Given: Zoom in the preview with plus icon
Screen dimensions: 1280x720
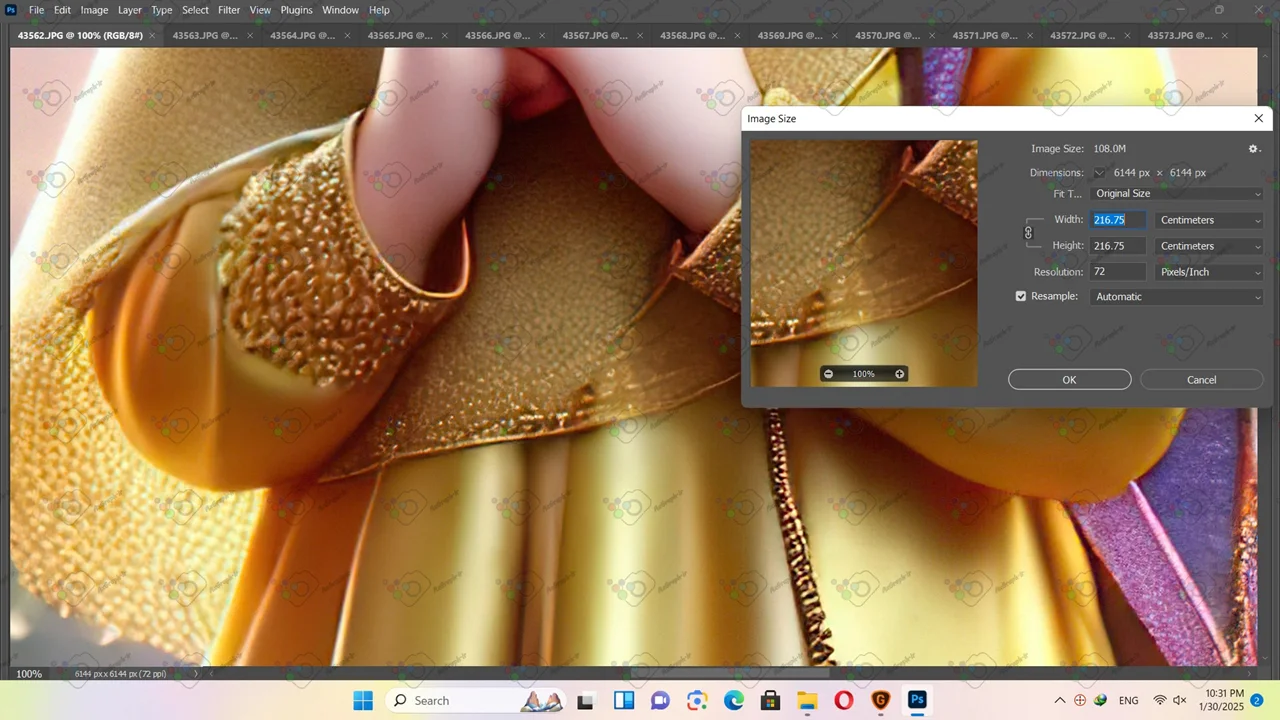Looking at the screenshot, I should click(x=899, y=374).
